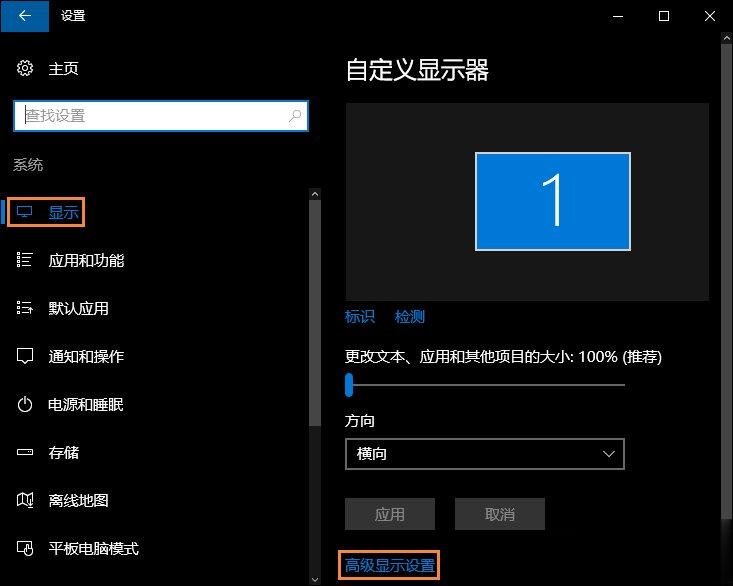Viewport: 733px width, 586px height.
Task: Open 离线地图 settings
Action: 79,500
